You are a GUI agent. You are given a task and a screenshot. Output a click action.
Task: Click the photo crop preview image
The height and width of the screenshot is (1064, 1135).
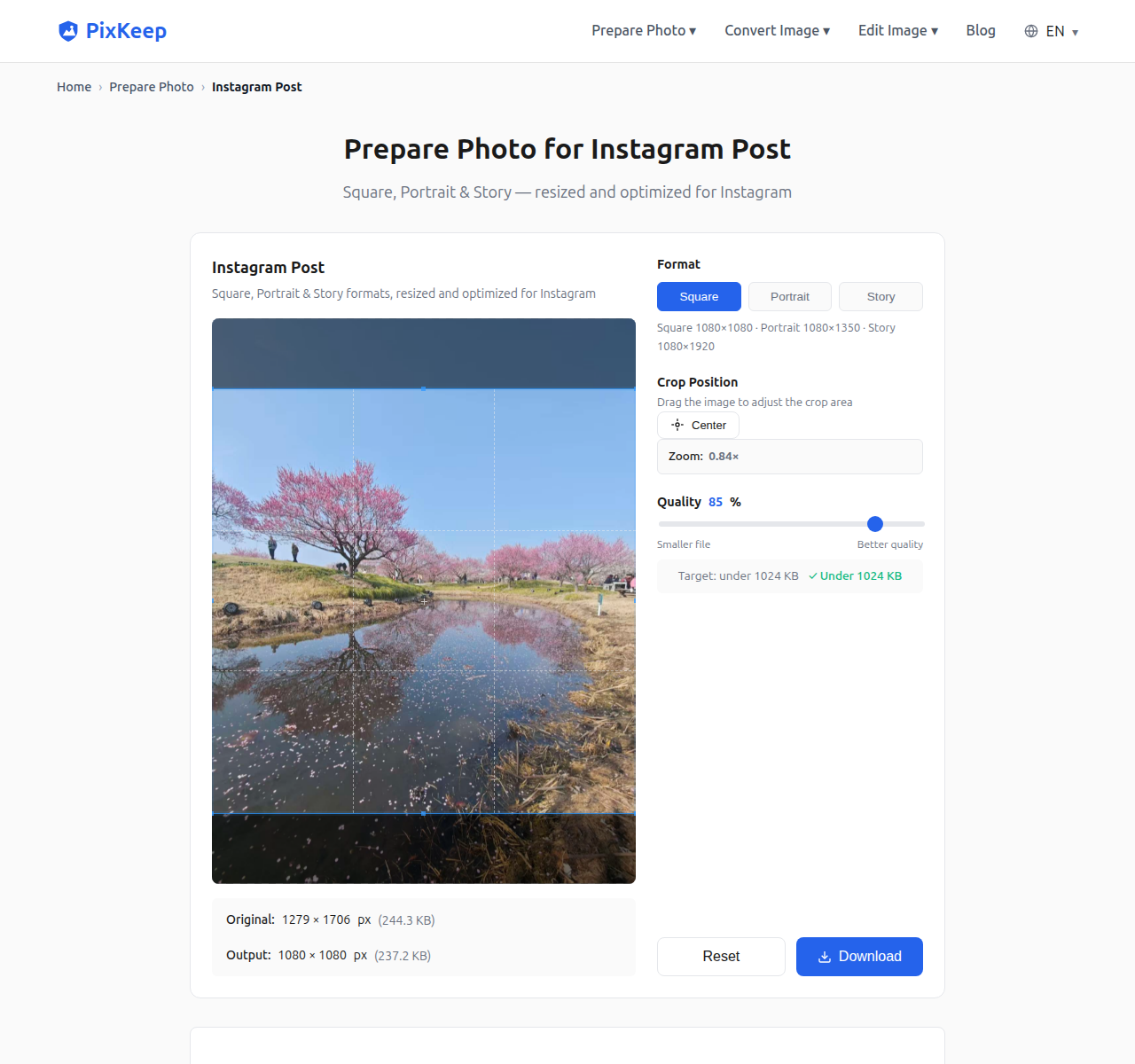point(424,601)
